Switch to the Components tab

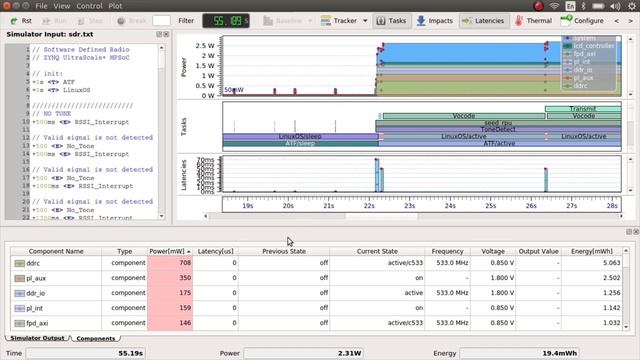pyautogui.click(x=96, y=338)
